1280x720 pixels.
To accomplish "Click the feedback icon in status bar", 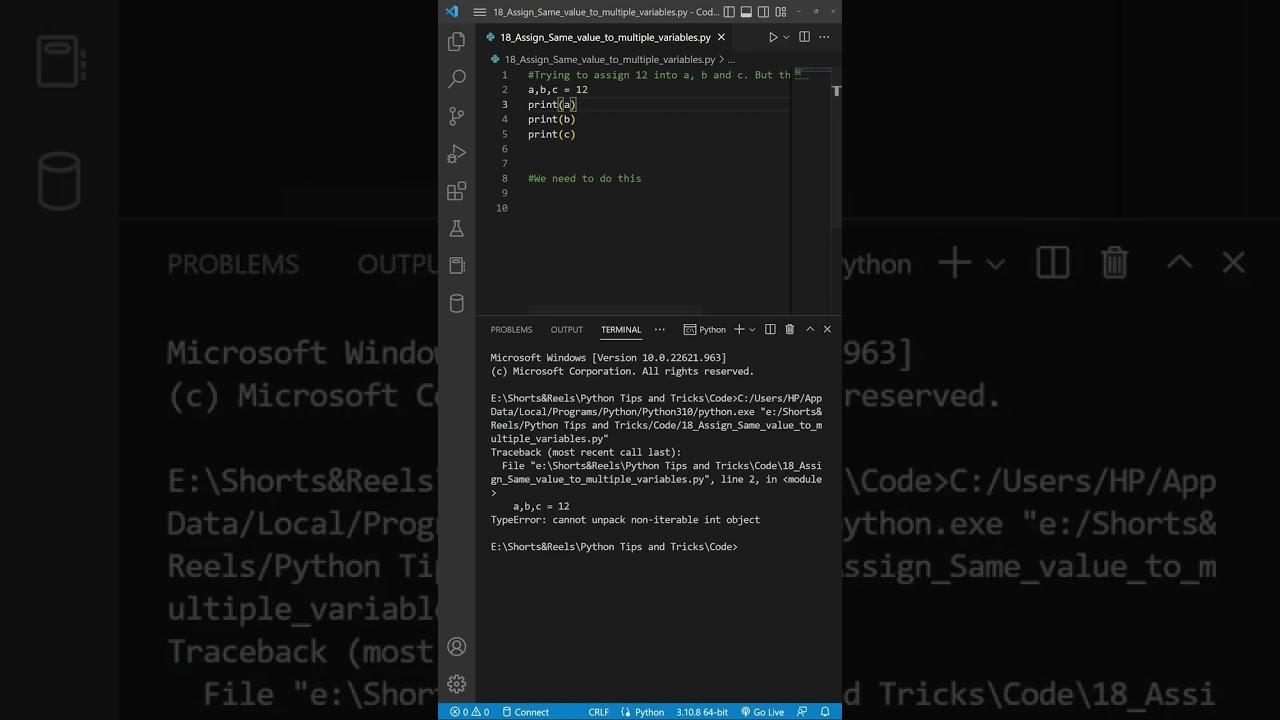I will 803,712.
